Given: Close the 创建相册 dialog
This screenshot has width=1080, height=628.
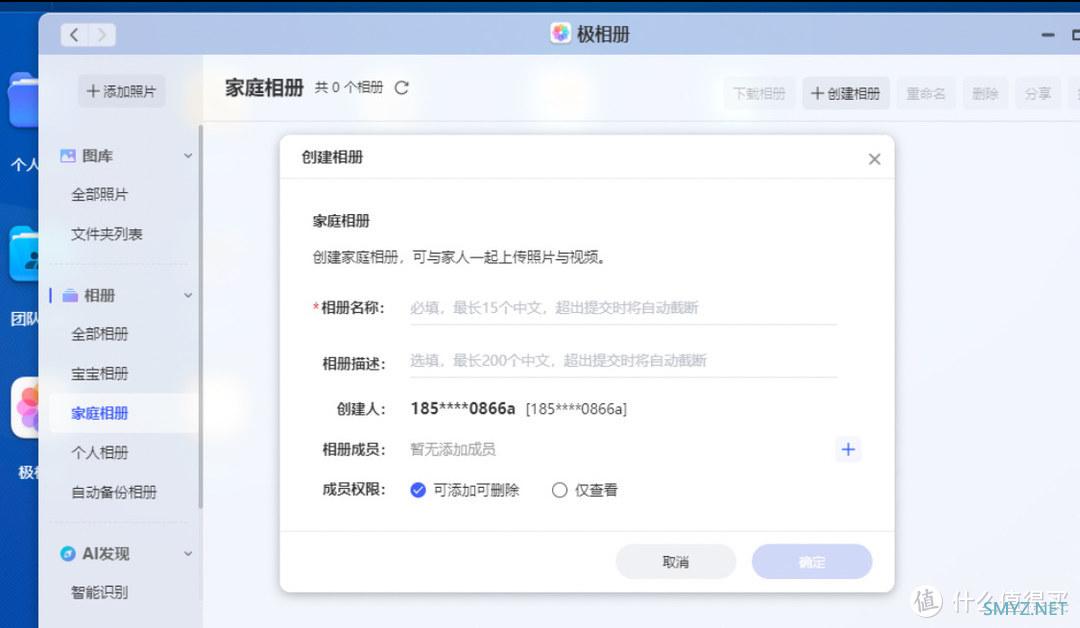Looking at the screenshot, I should pyautogui.click(x=874, y=159).
